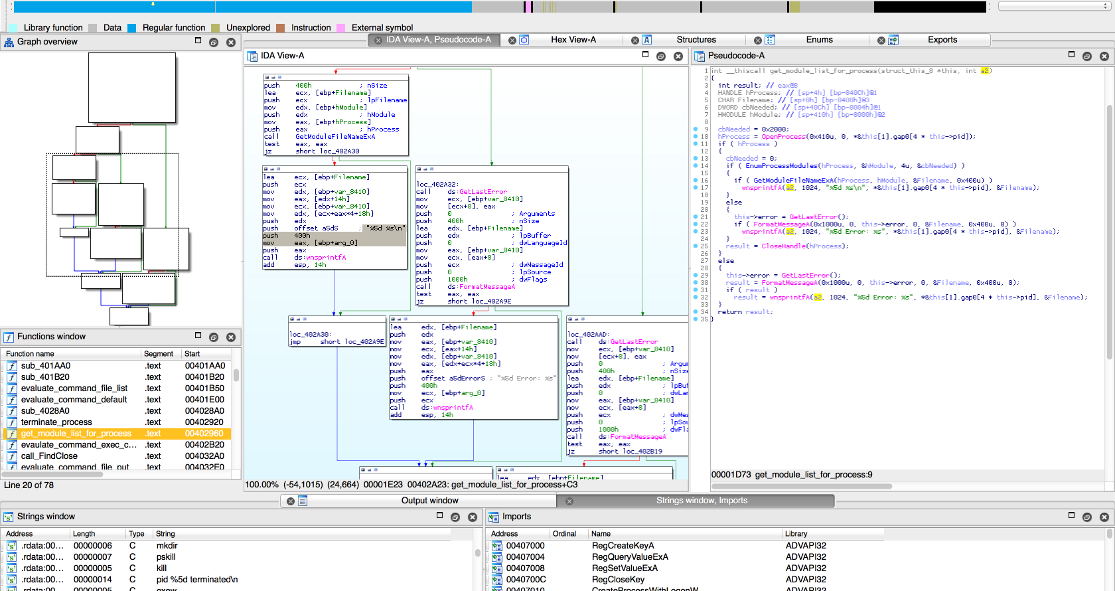Screen dimensions: 1115x591
Task: Click the Structures tab icon
Action: pyautogui.click(x=647, y=40)
